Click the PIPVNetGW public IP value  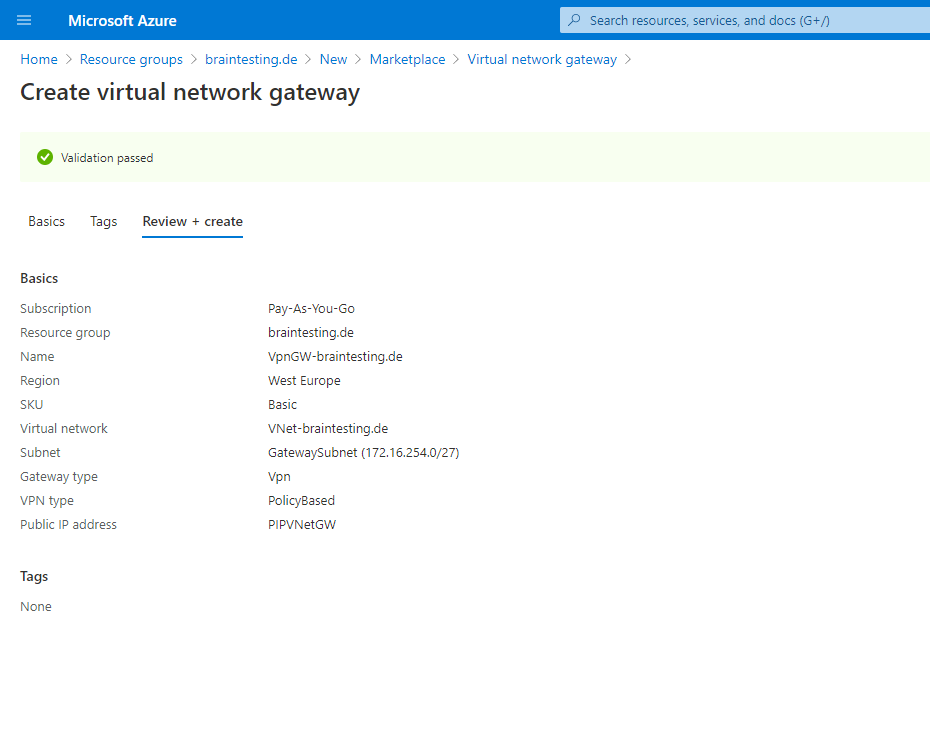[x=302, y=524]
